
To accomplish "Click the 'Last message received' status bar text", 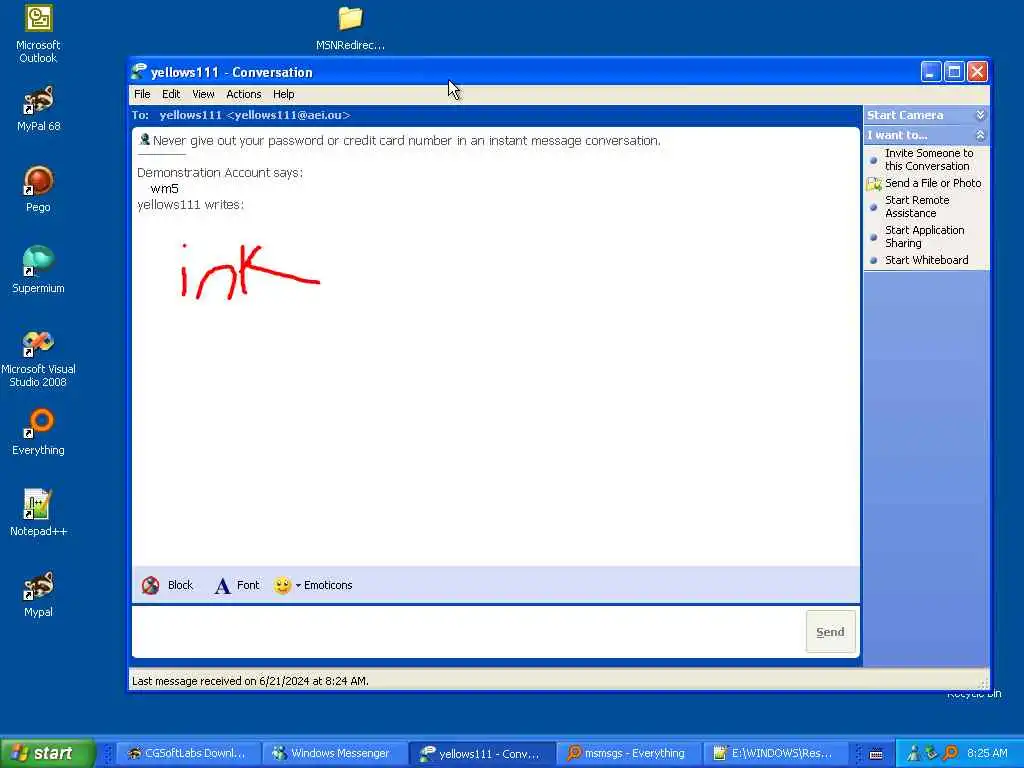I will (250, 681).
